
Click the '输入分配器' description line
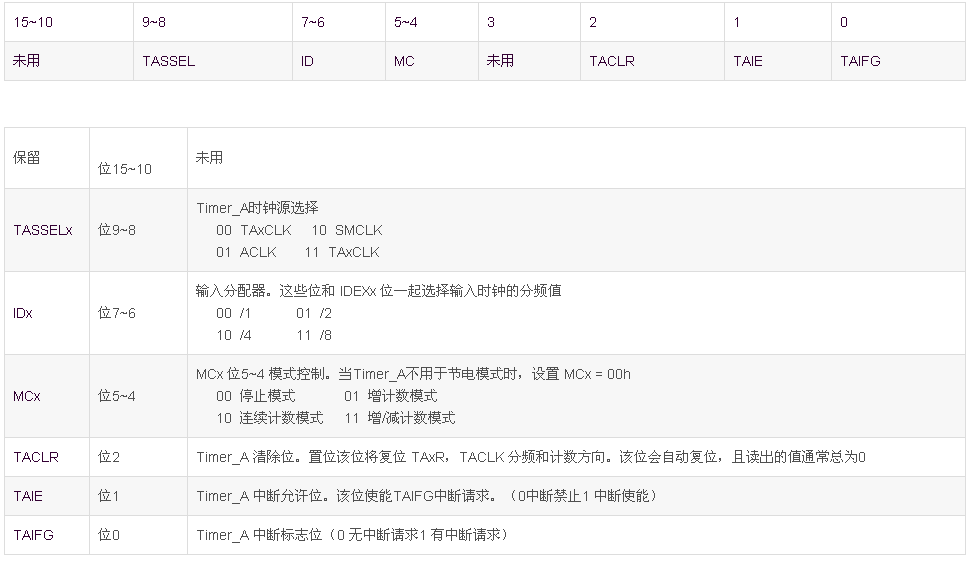[379, 291]
